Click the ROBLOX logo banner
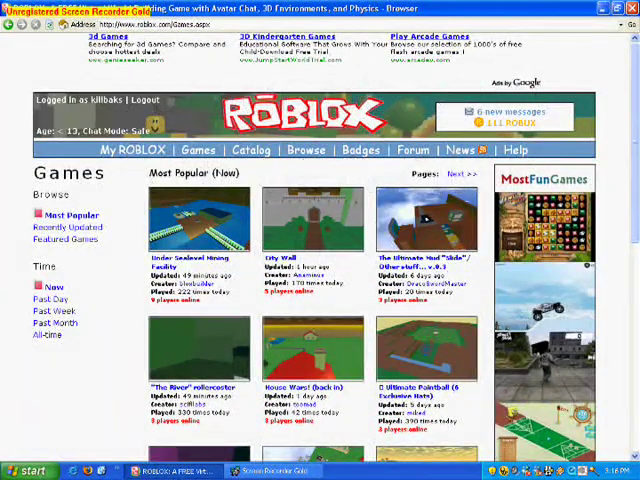Image resolution: width=640 pixels, height=480 pixels. (x=303, y=114)
